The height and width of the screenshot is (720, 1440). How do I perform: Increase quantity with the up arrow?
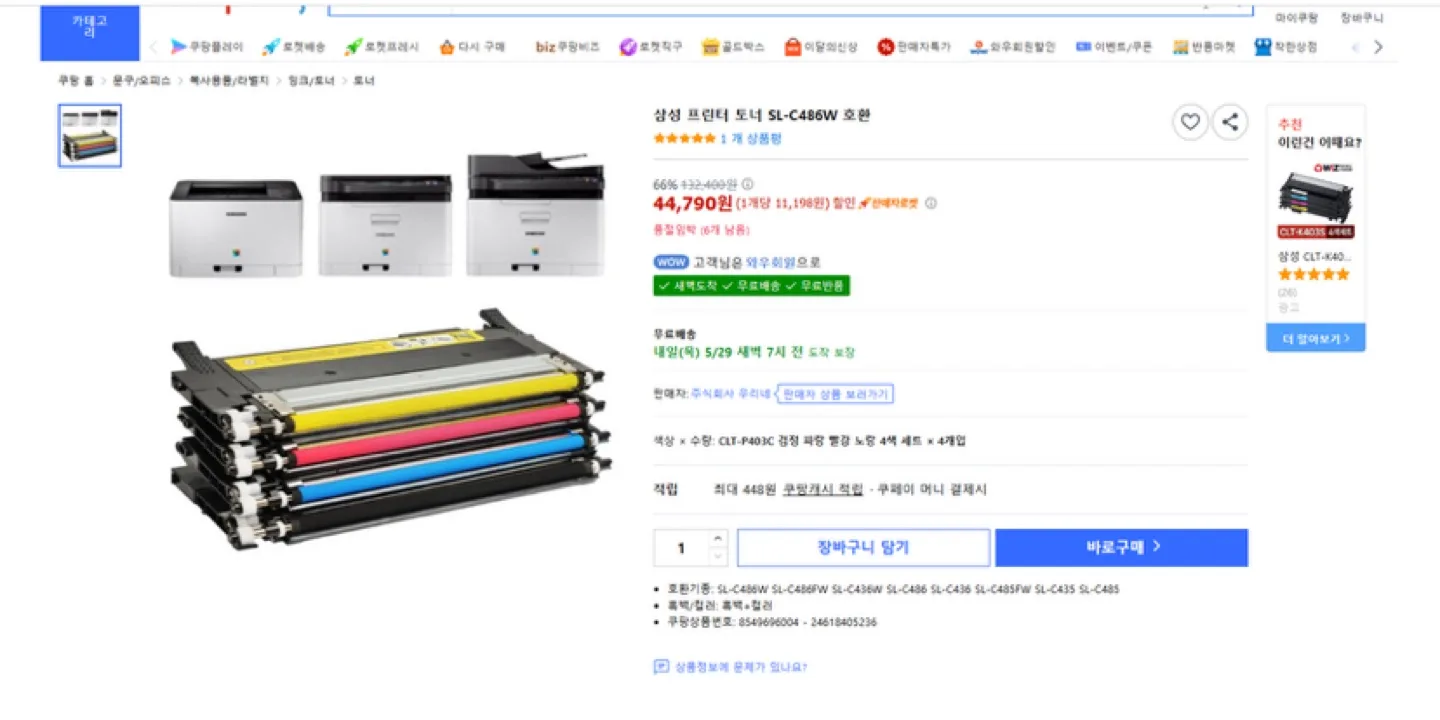click(x=718, y=539)
